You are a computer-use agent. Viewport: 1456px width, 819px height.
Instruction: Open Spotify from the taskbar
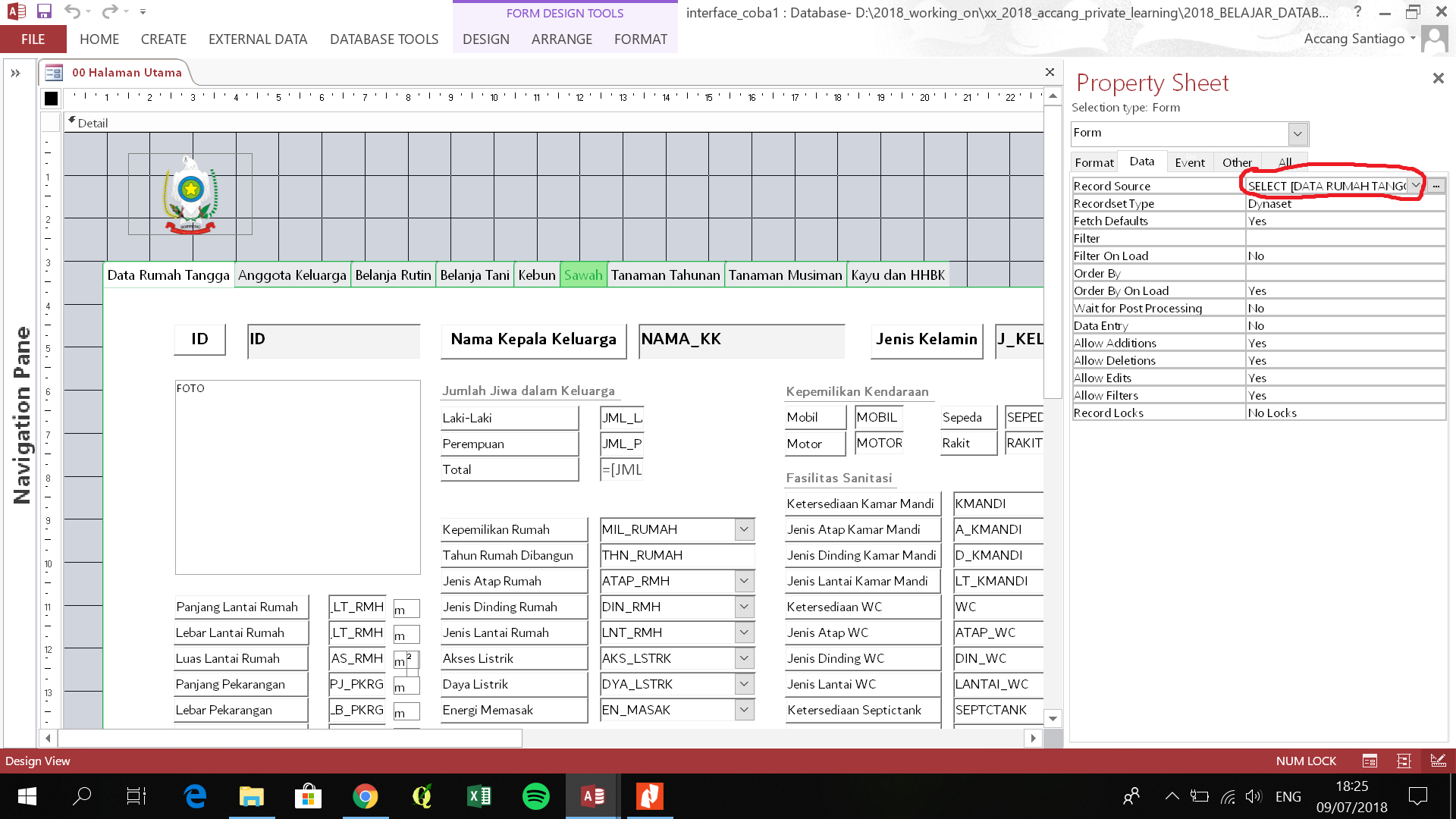[x=536, y=796]
